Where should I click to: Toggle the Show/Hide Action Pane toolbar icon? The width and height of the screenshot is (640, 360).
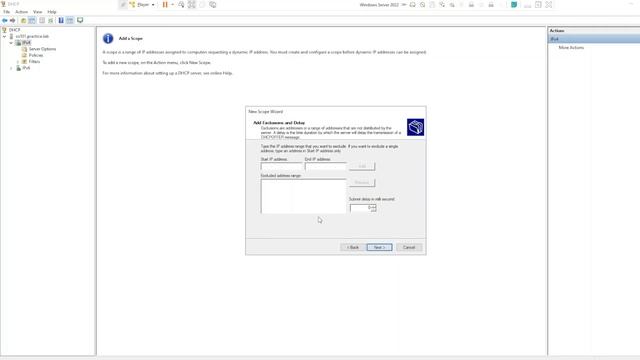pyautogui.click(x=70, y=20)
